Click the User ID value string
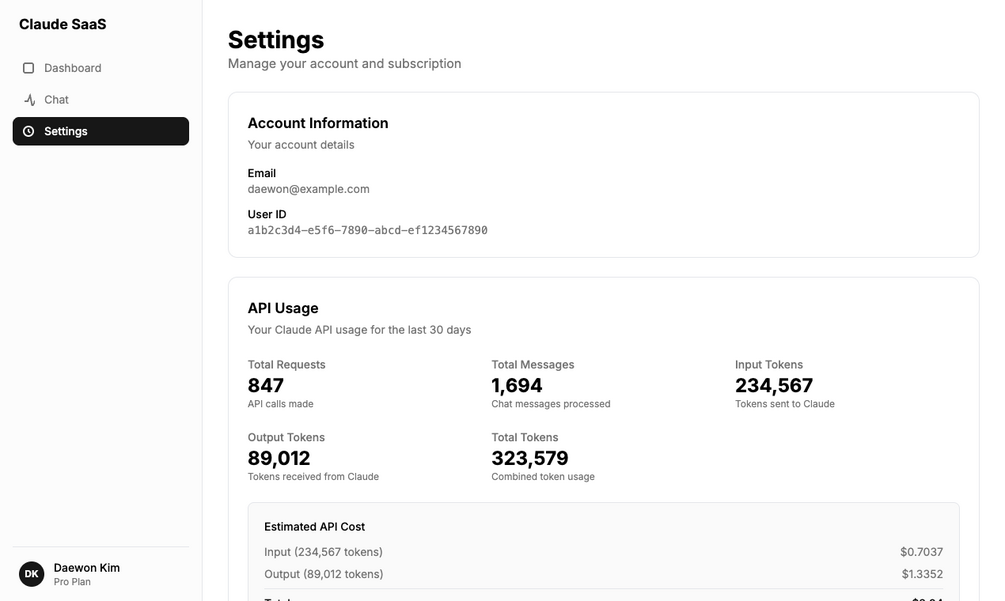 click(367, 230)
